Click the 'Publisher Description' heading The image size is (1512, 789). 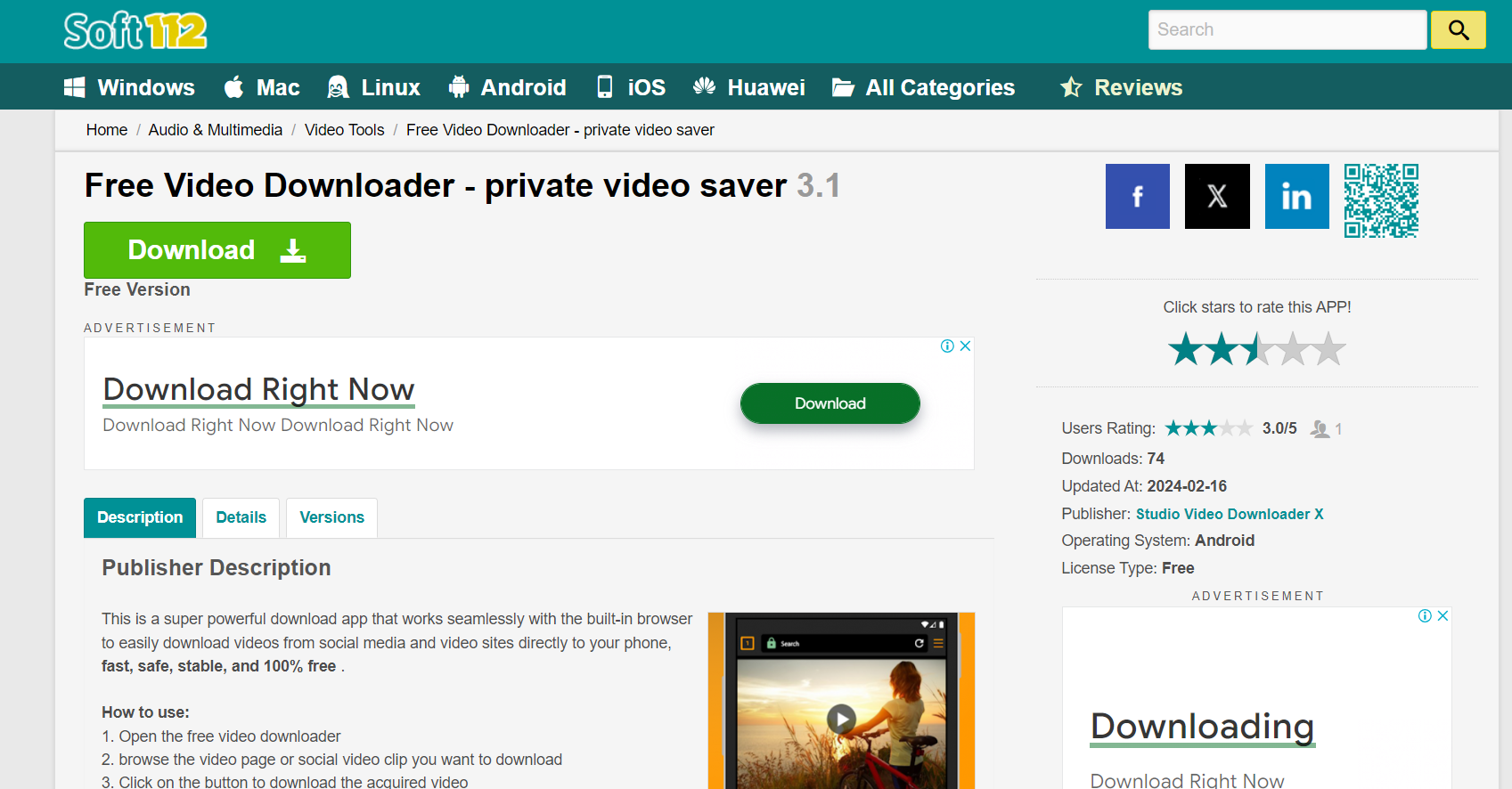(217, 568)
